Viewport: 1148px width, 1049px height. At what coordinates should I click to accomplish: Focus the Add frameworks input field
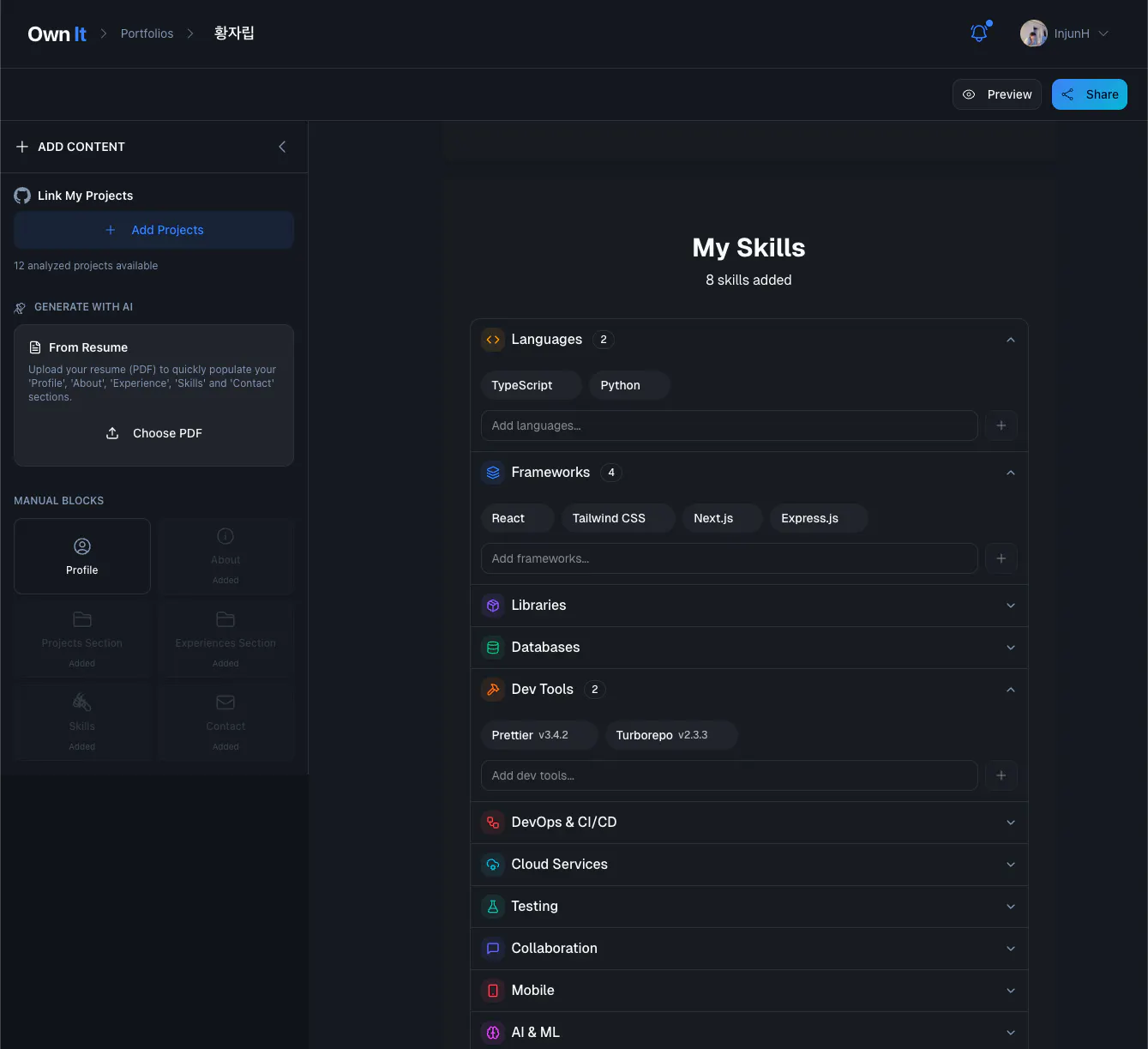(730, 558)
